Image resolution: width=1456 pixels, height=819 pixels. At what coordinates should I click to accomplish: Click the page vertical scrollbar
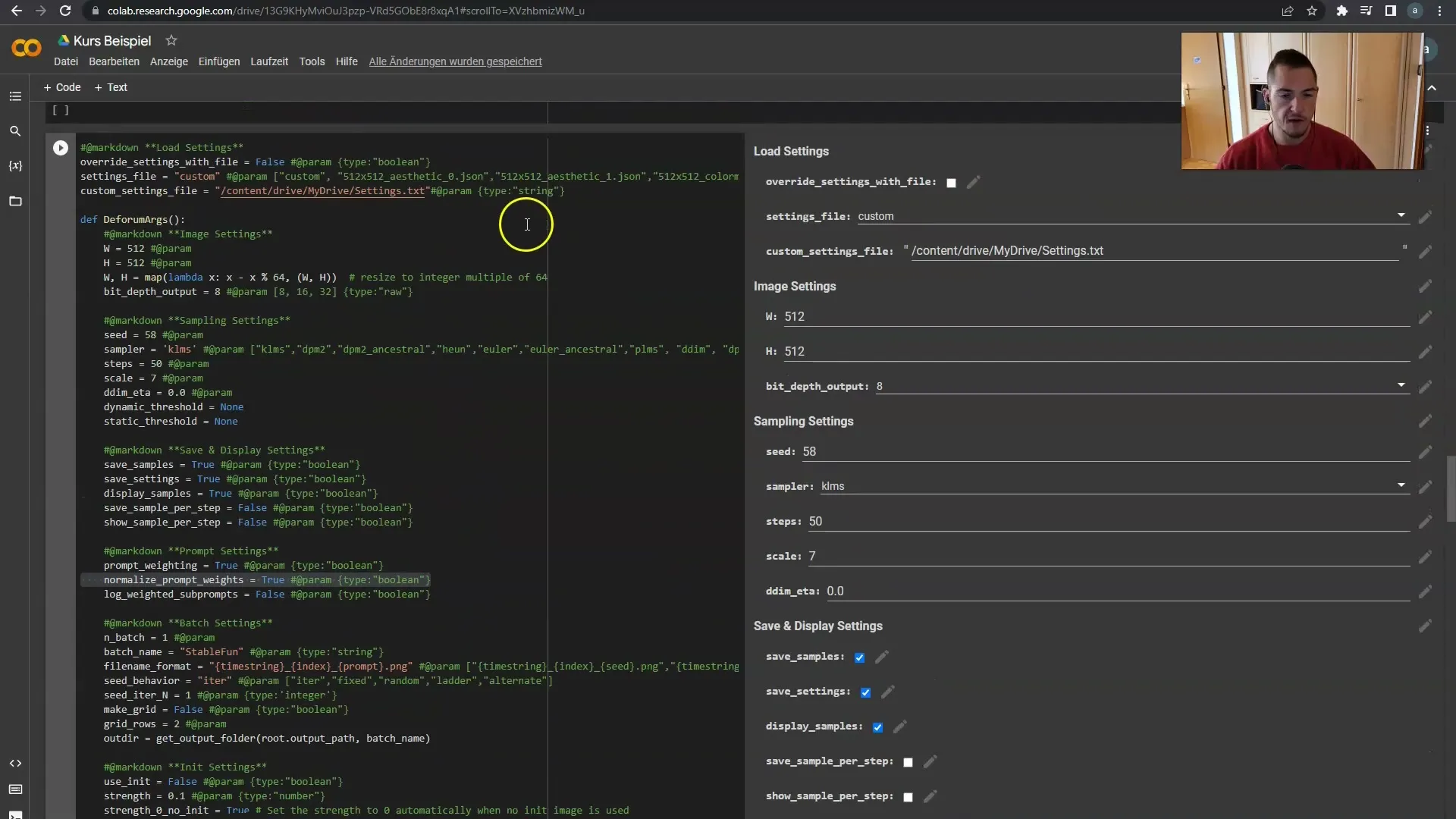tap(1451, 489)
